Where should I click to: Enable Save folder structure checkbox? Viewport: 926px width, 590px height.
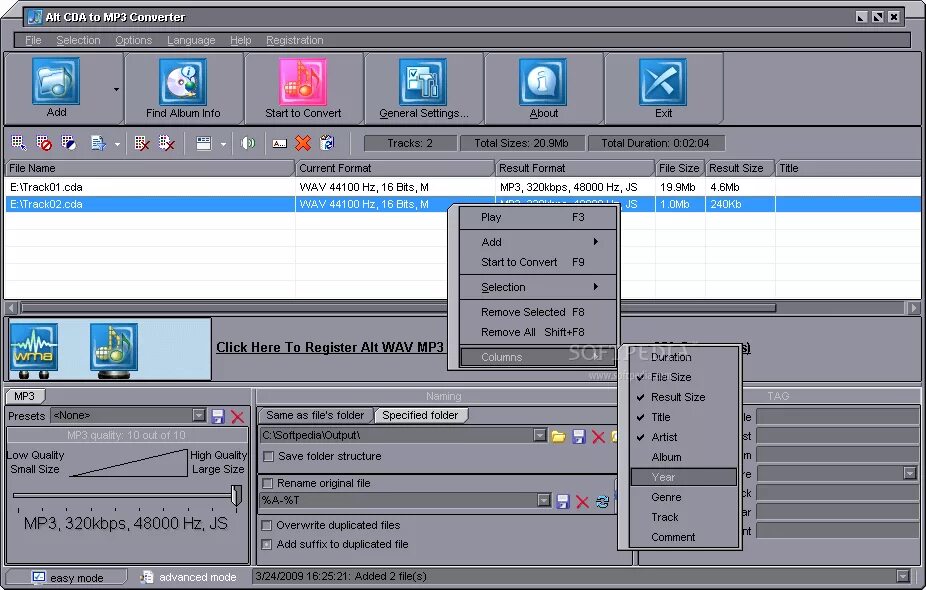click(268, 457)
